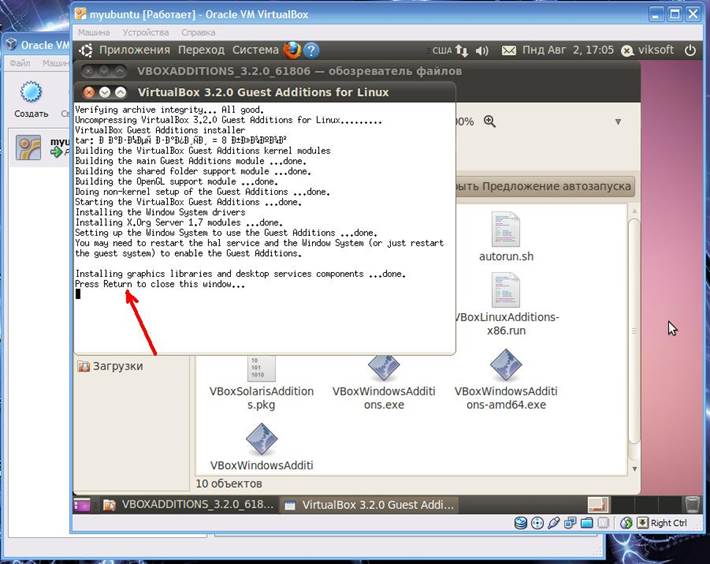This screenshot has height=564, width=710.
Task: Open the Машина menu of VM window
Action: pos(94,33)
